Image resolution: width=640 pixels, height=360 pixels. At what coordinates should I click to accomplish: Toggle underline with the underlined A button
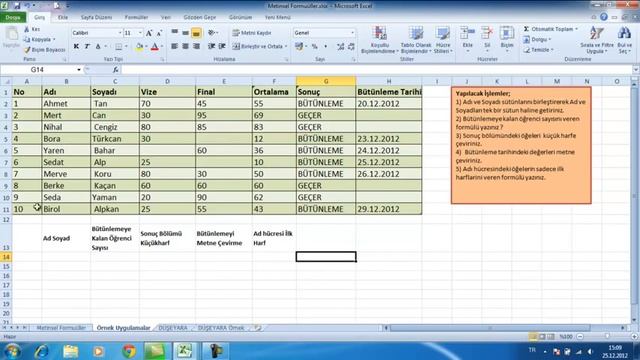pos(98,47)
